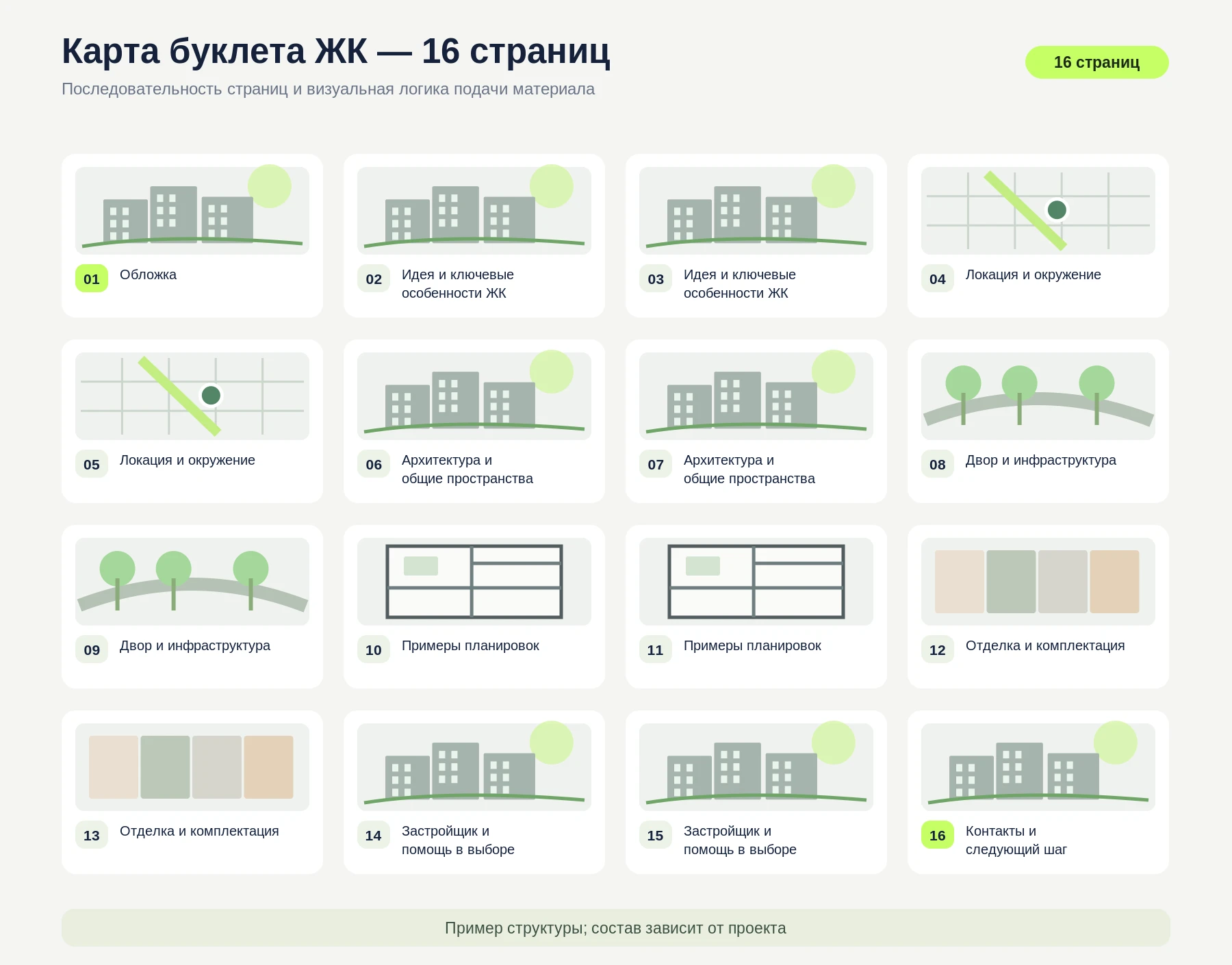This screenshot has width=1232, height=965.
Task: Click the 02 page number badge
Action: click(x=374, y=279)
